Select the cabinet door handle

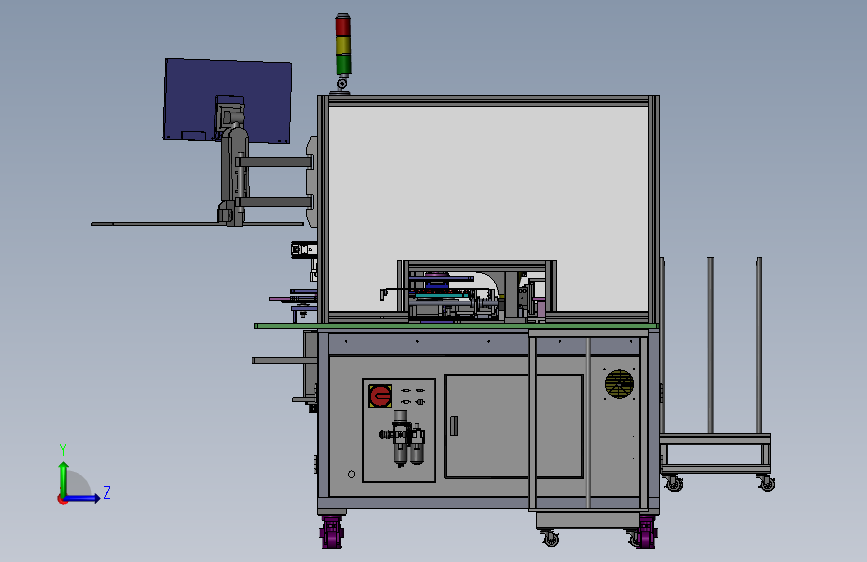(454, 426)
